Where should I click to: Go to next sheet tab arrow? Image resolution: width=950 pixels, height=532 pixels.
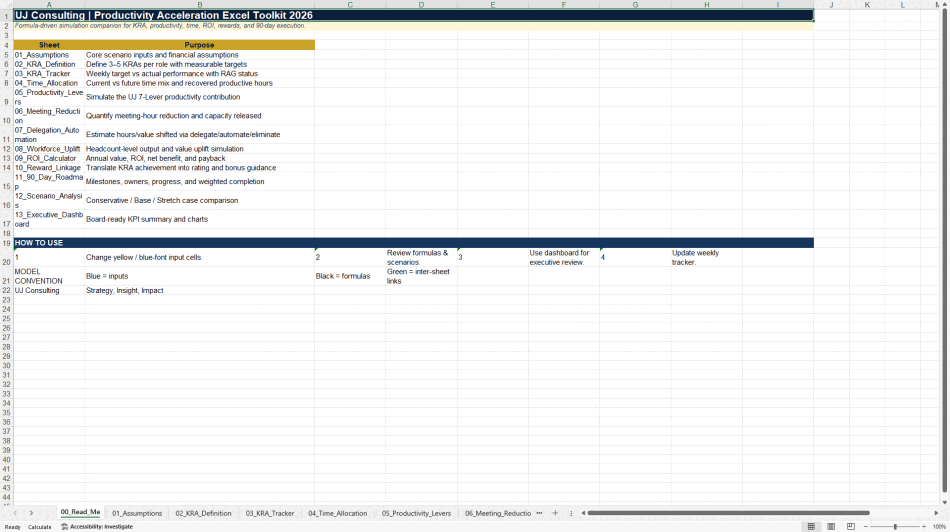click(31, 513)
